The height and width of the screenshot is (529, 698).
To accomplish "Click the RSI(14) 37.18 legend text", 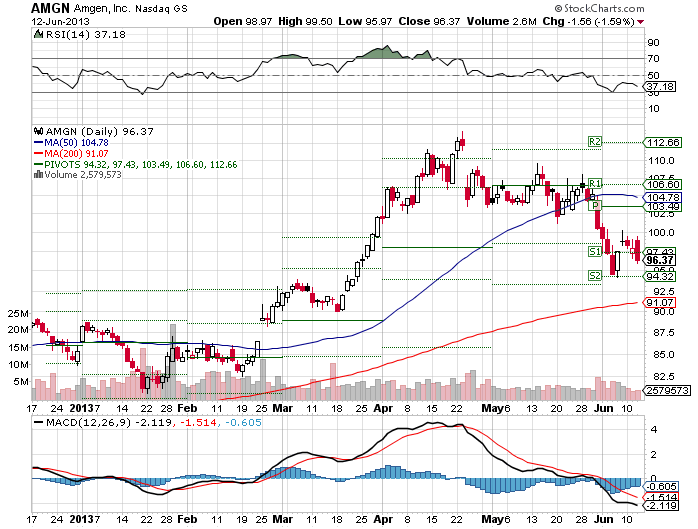I will pos(86,34).
